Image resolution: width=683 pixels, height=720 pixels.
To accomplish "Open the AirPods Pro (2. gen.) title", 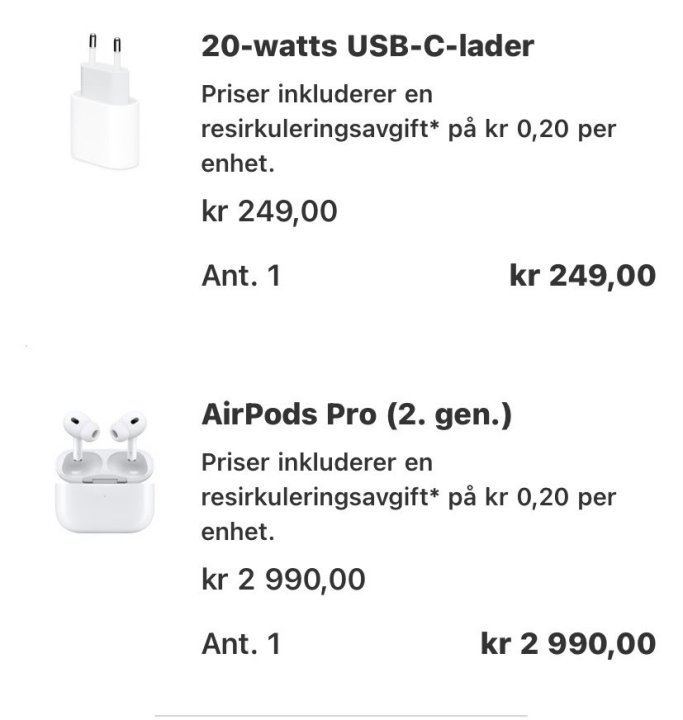I will tap(357, 415).
